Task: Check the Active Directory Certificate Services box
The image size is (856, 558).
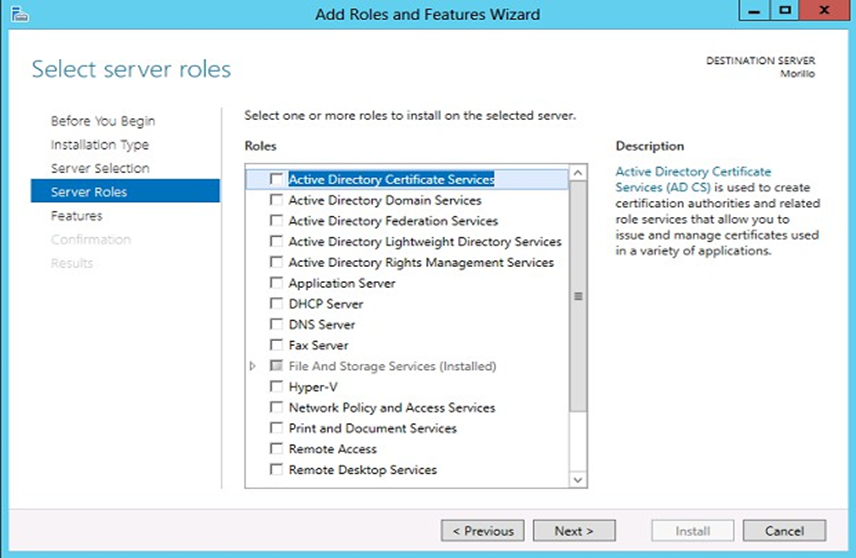Action: [277, 180]
